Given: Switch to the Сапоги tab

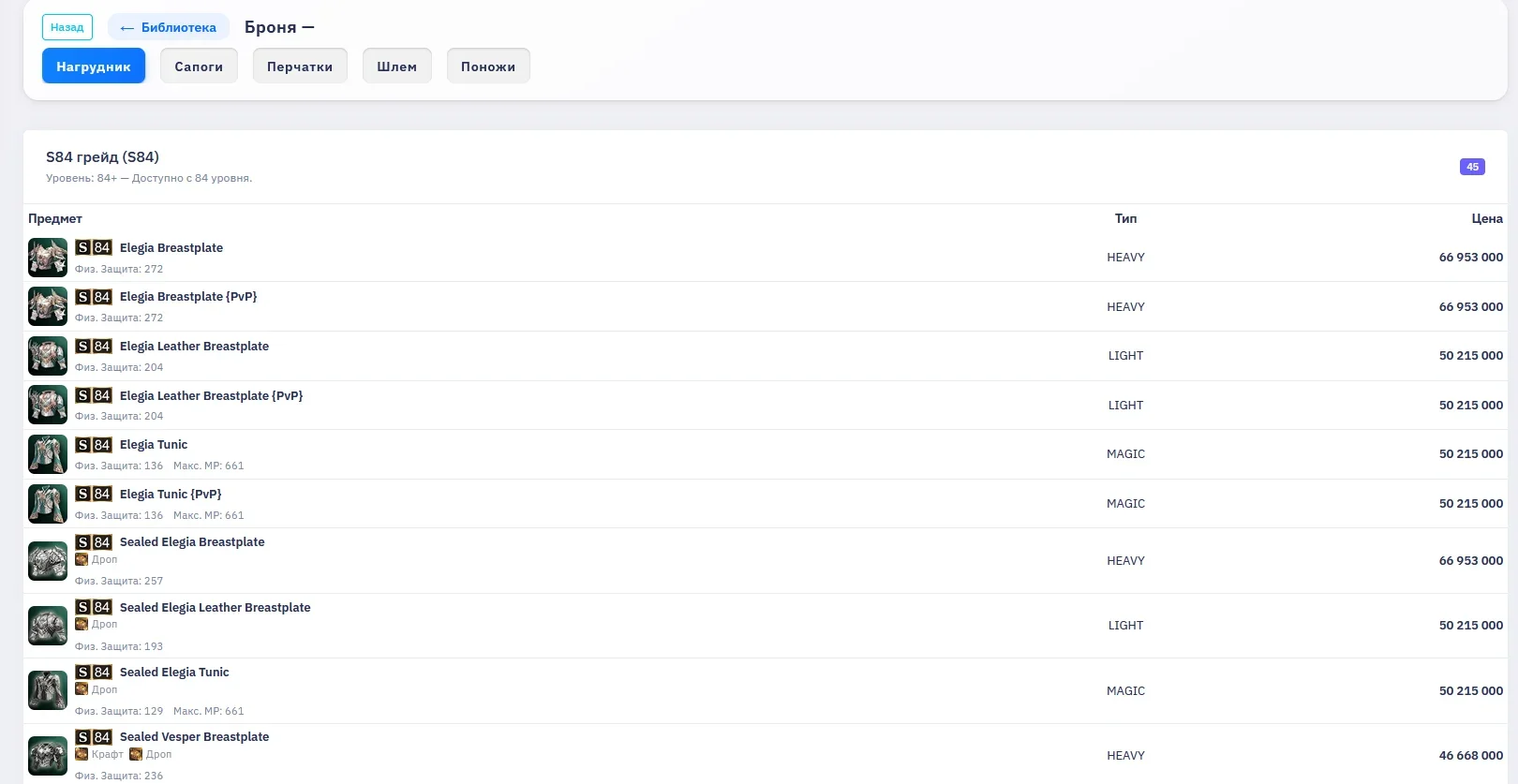Looking at the screenshot, I should coord(199,67).
